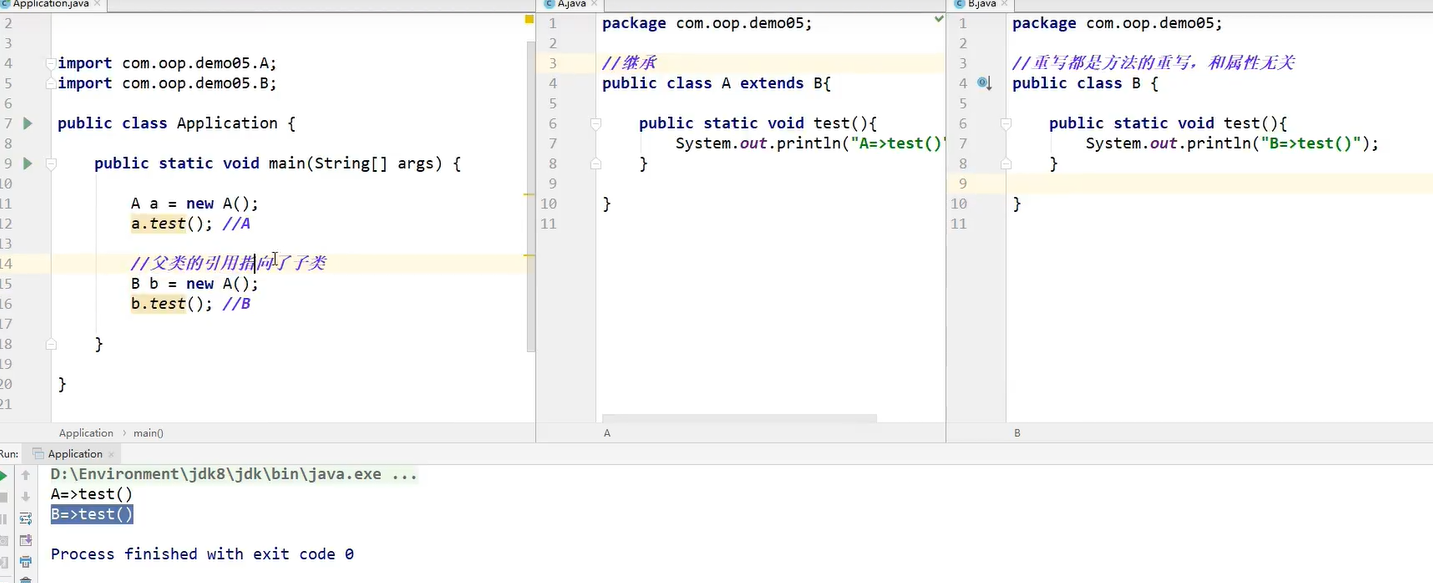
Task: Switch to the B.java editor tab
Action: pos(981,4)
